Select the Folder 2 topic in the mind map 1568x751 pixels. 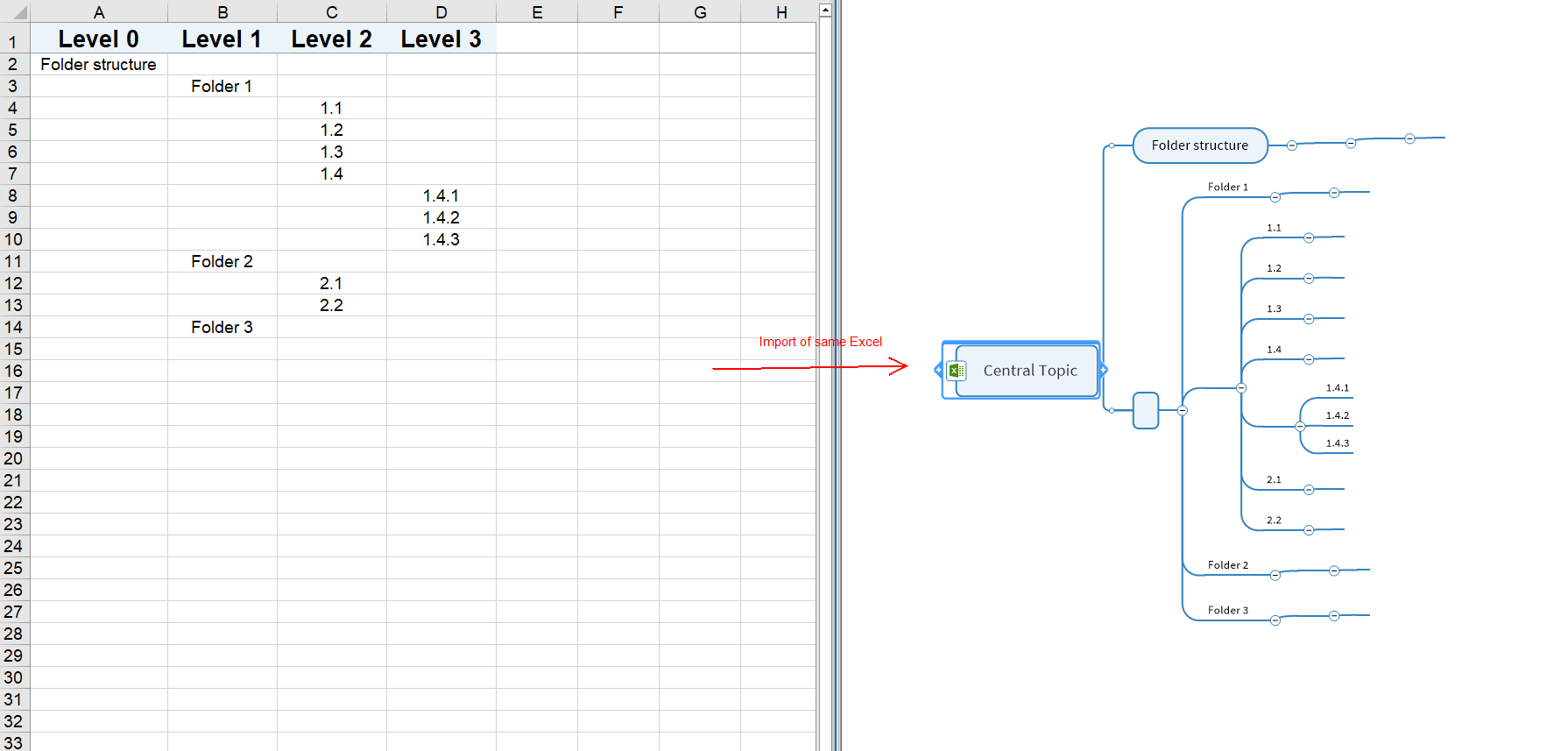pyautogui.click(x=1227, y=565)
